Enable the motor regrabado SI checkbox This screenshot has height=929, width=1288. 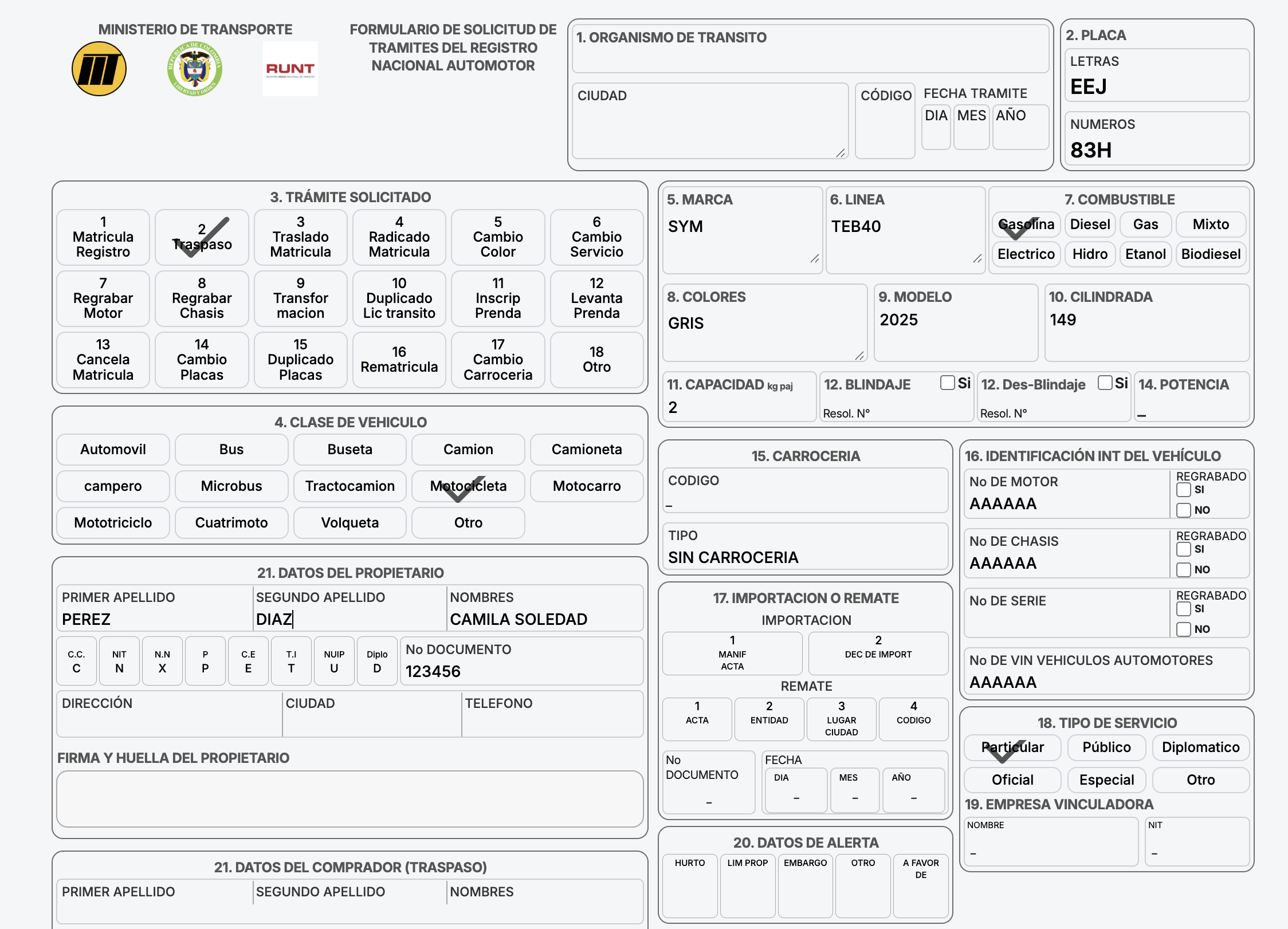pyautogui.click(x=1183, y=490)
